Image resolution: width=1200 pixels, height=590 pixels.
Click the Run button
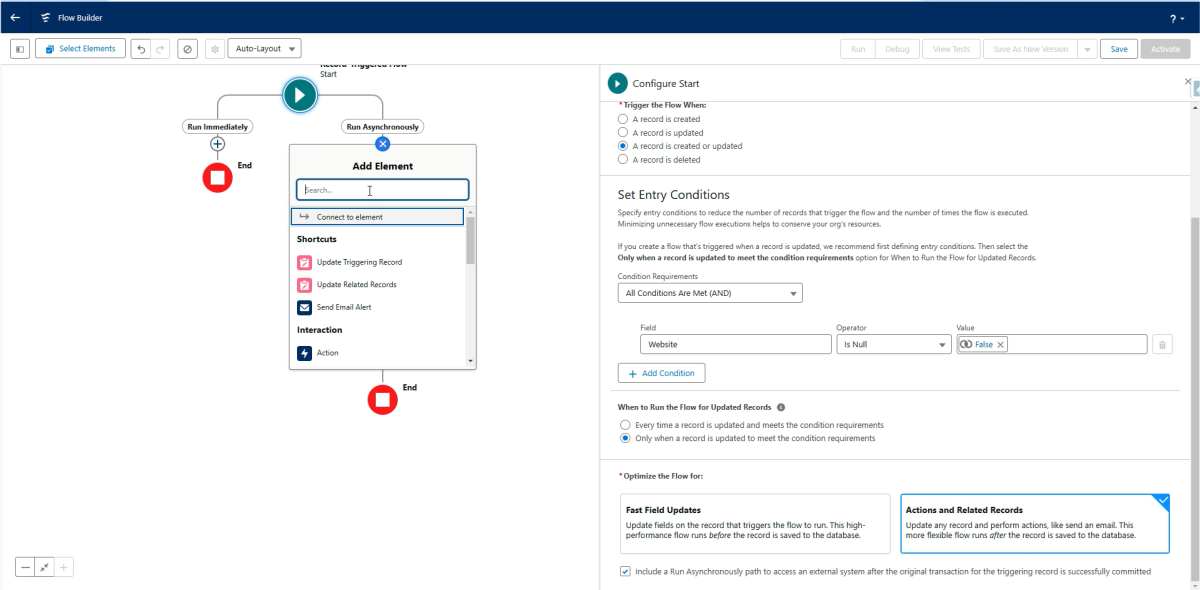click(858, 49)
